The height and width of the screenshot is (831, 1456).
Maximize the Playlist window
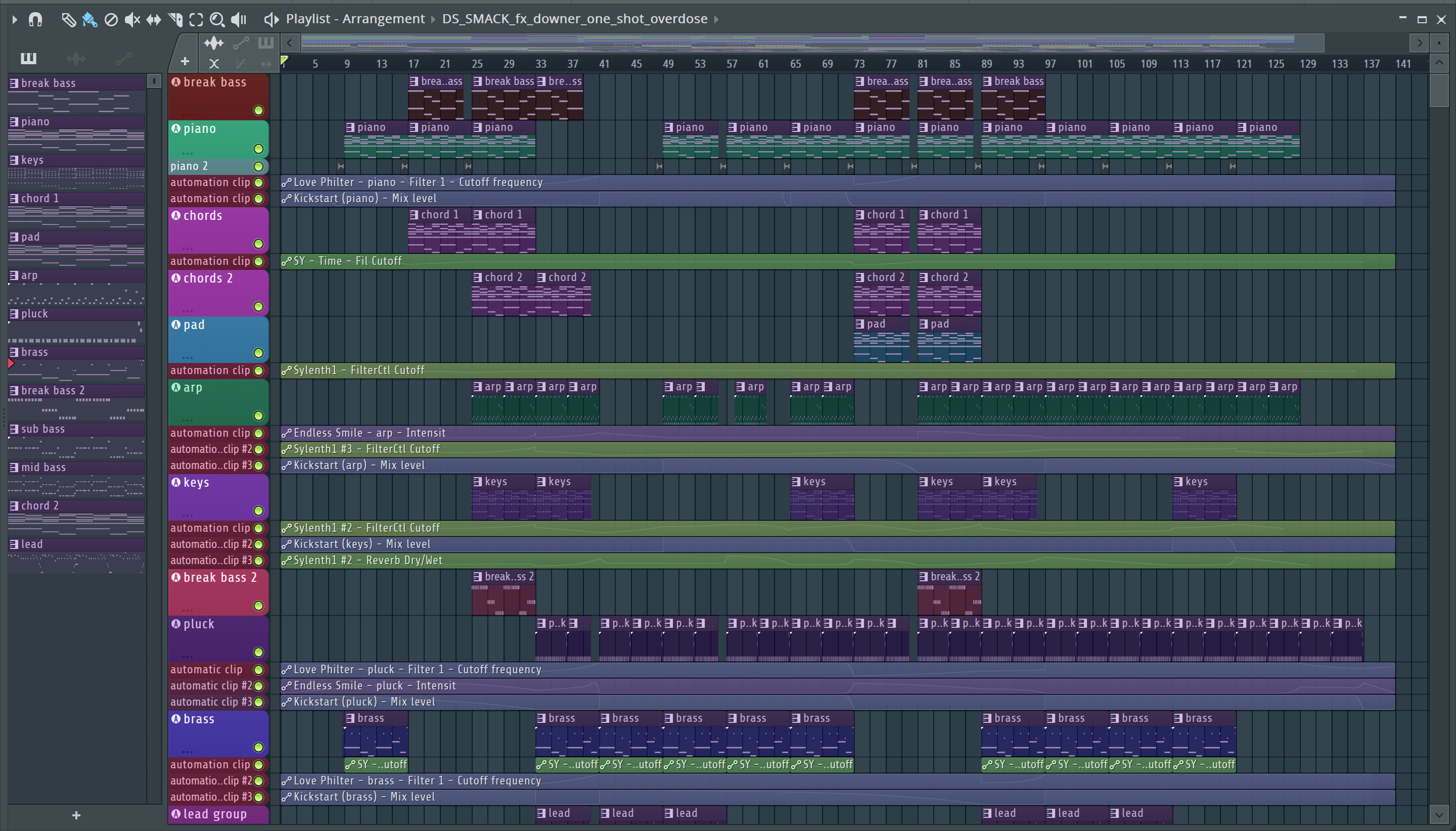click(1422, 19)
